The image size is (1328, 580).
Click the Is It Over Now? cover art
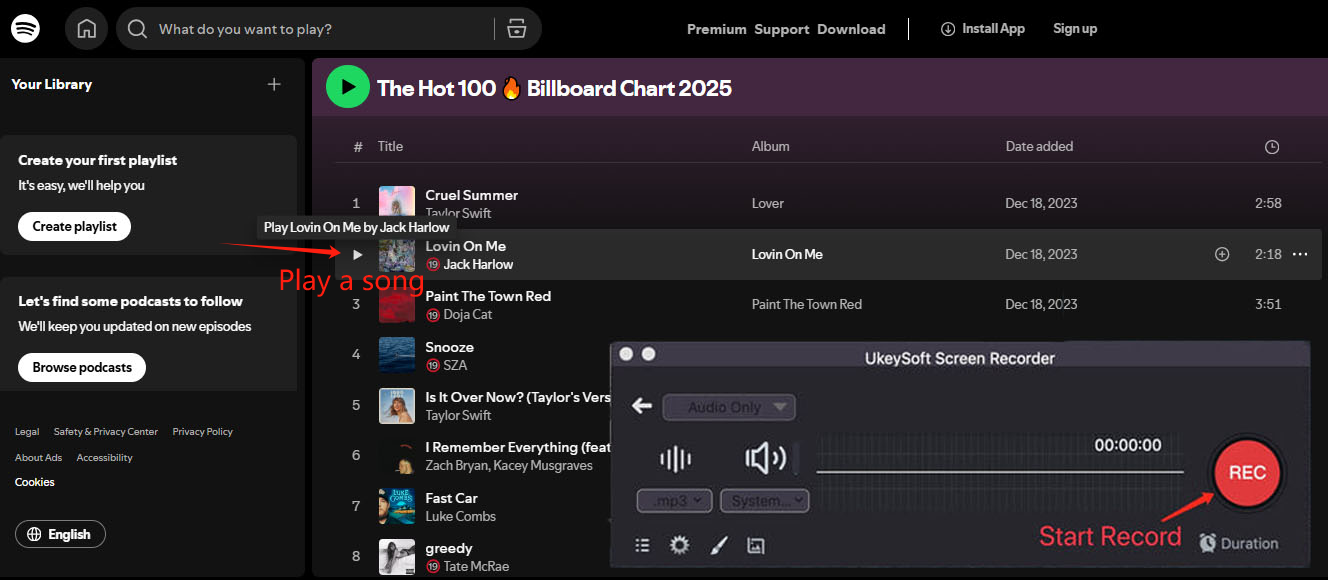pos(397,406)
